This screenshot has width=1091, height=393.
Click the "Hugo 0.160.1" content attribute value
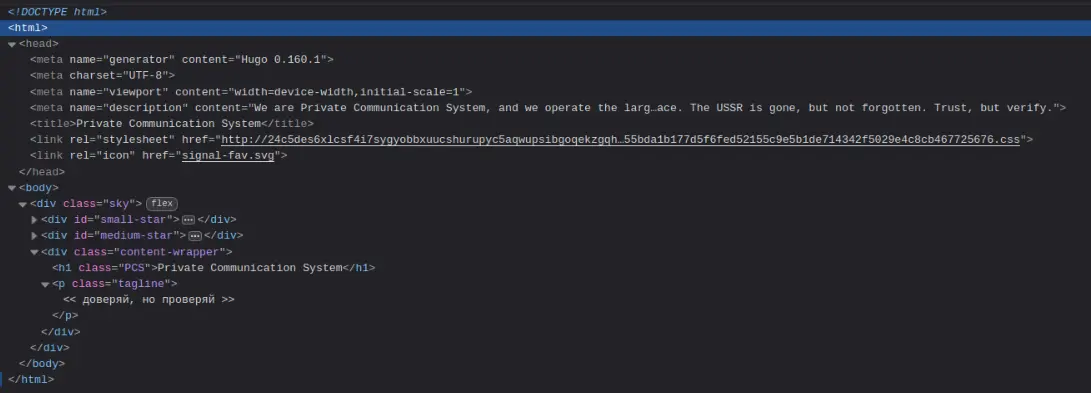281,60
